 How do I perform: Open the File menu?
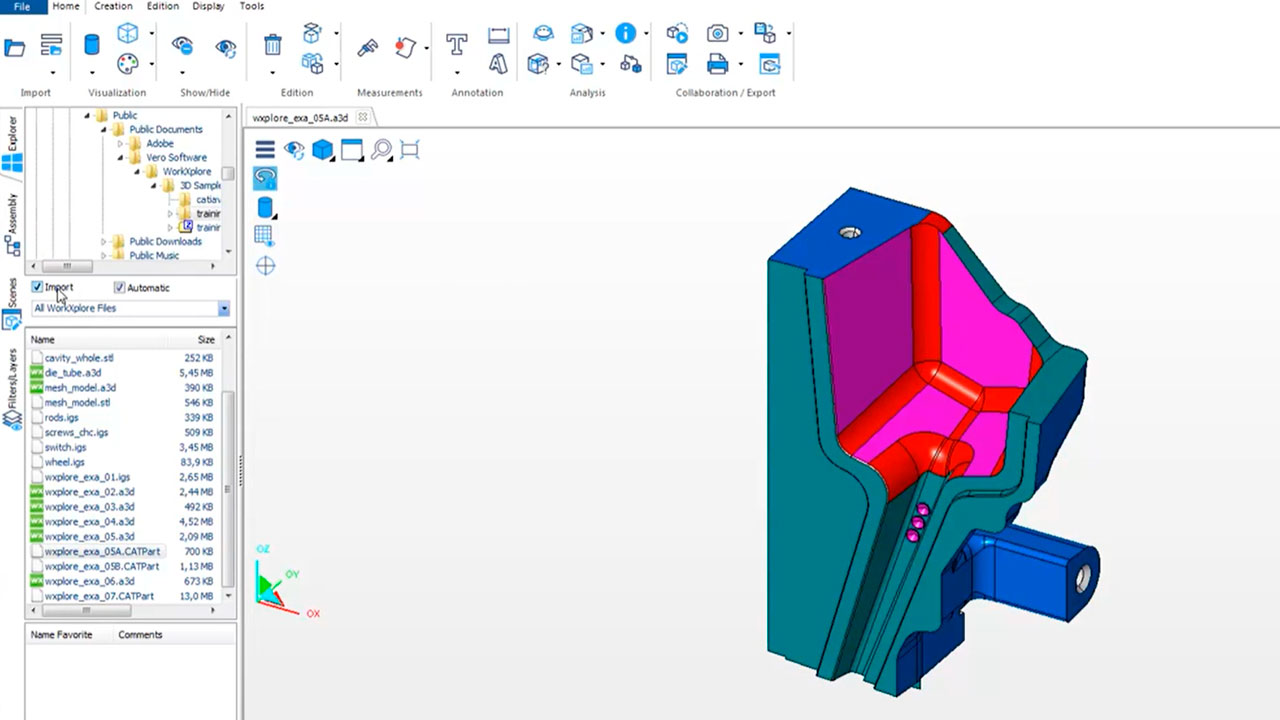tap(21, 6)
